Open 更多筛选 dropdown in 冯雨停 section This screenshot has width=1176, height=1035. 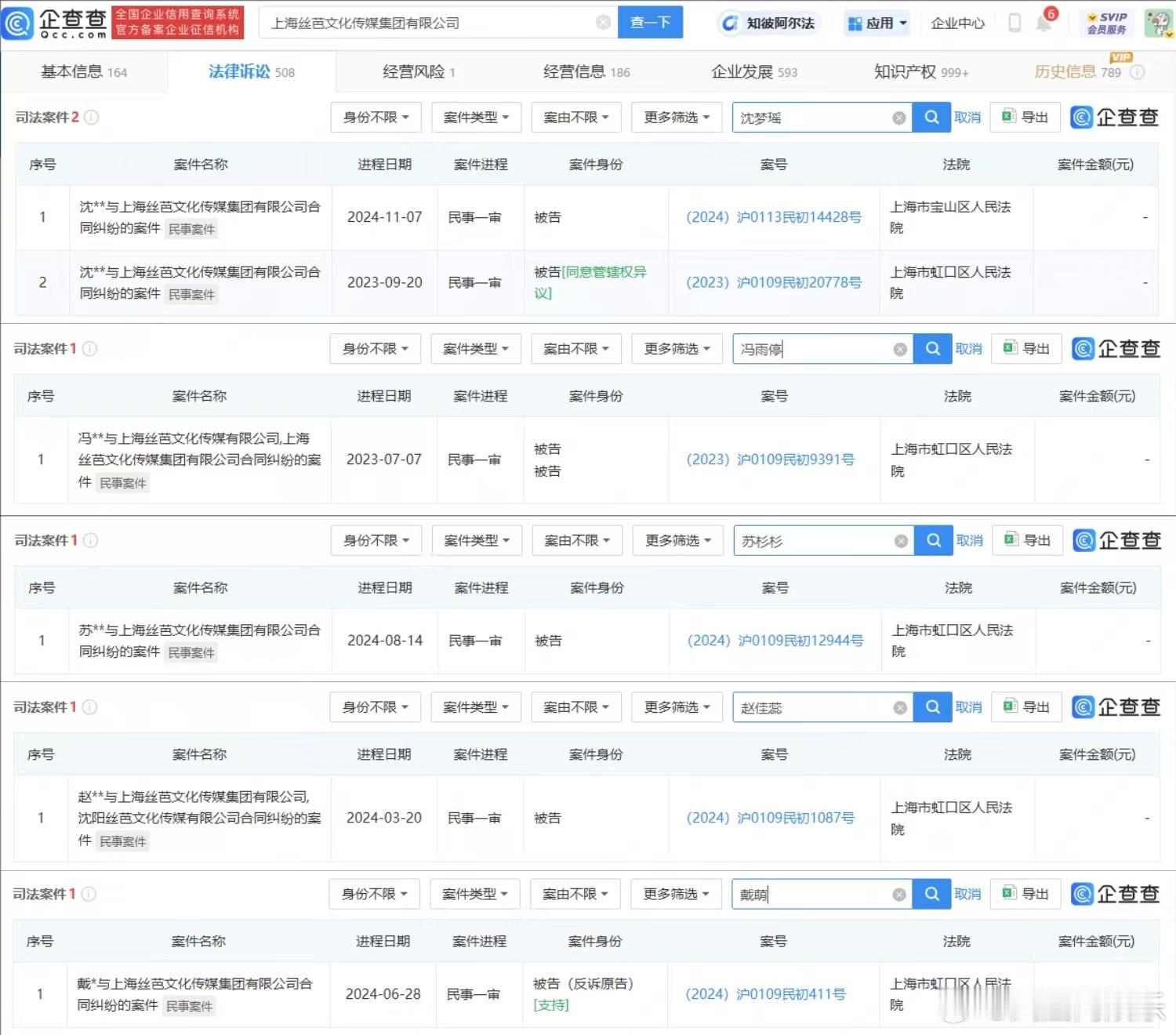click(677, 349)
